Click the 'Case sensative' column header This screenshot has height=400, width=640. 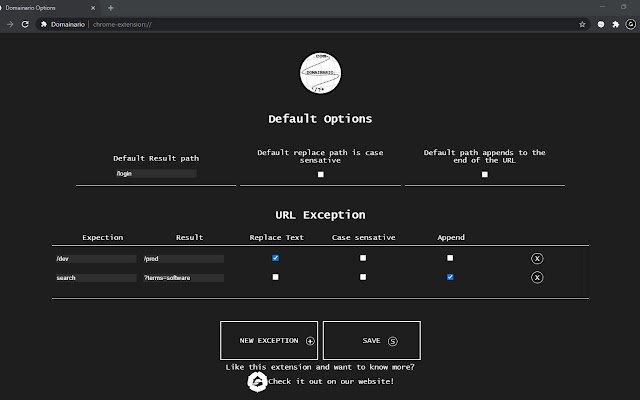pos(363,238)
